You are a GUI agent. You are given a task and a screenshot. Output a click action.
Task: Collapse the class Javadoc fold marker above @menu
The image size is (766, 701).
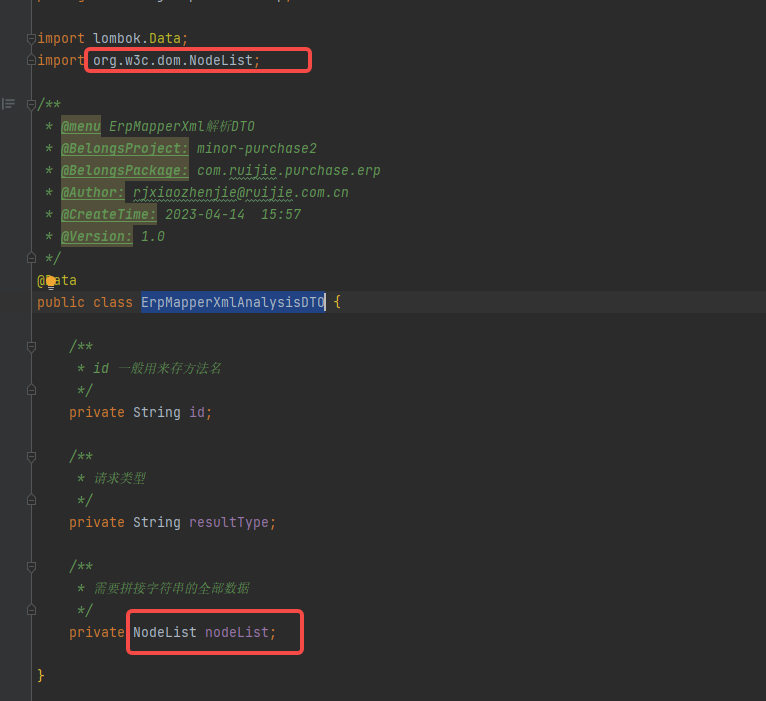31,104
